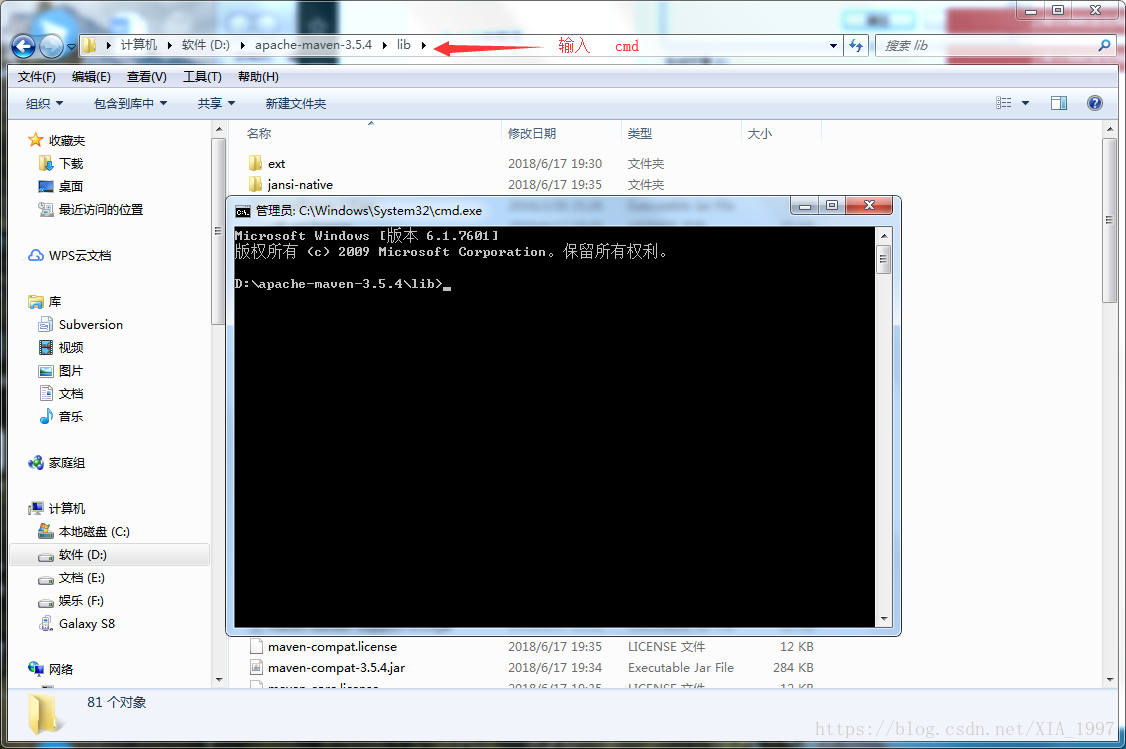Click the search magnifier icon

pyautogui.click(x=1104, y=45)
